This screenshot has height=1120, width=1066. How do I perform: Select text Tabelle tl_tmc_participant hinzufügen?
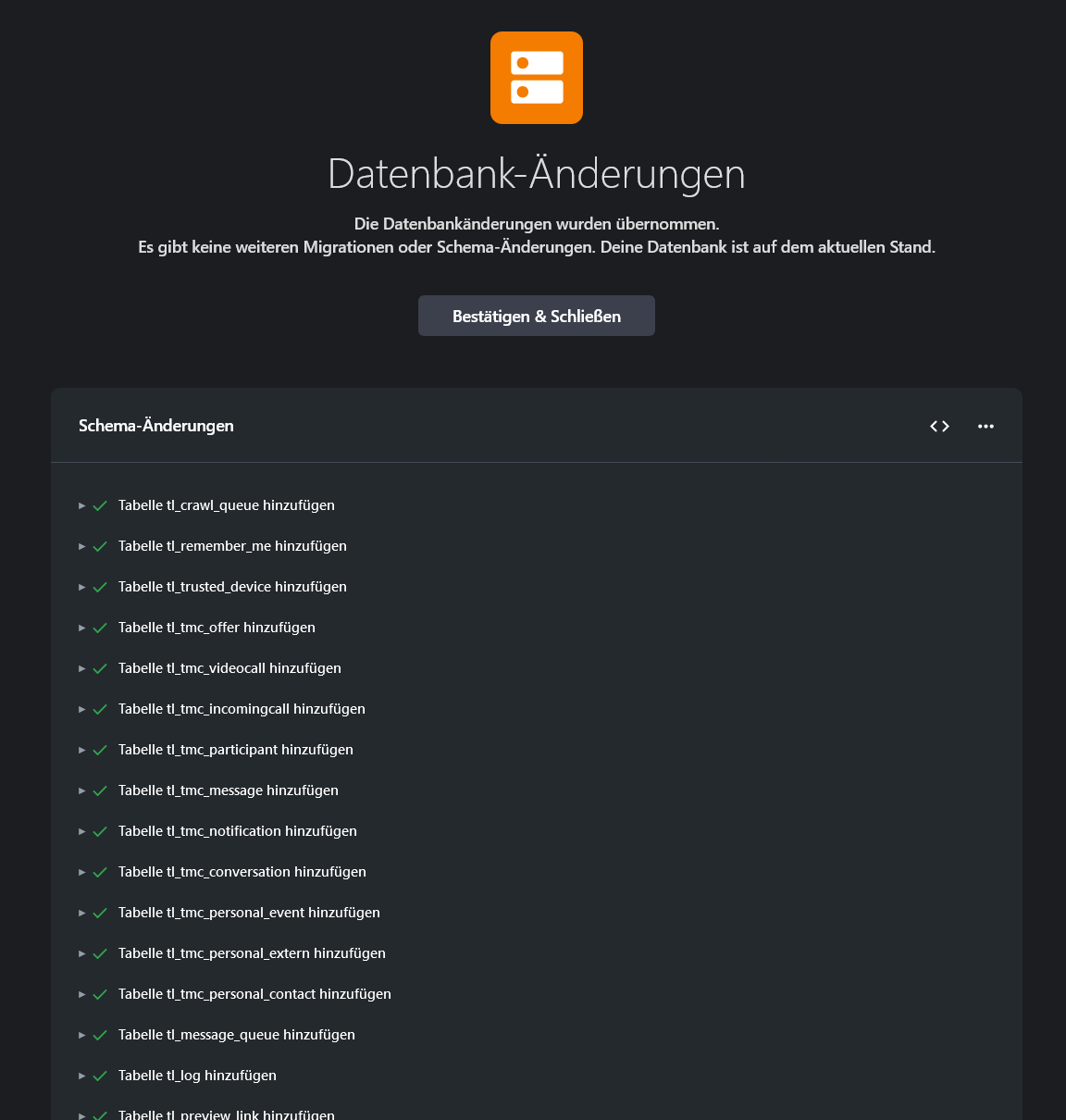(236, 750)
